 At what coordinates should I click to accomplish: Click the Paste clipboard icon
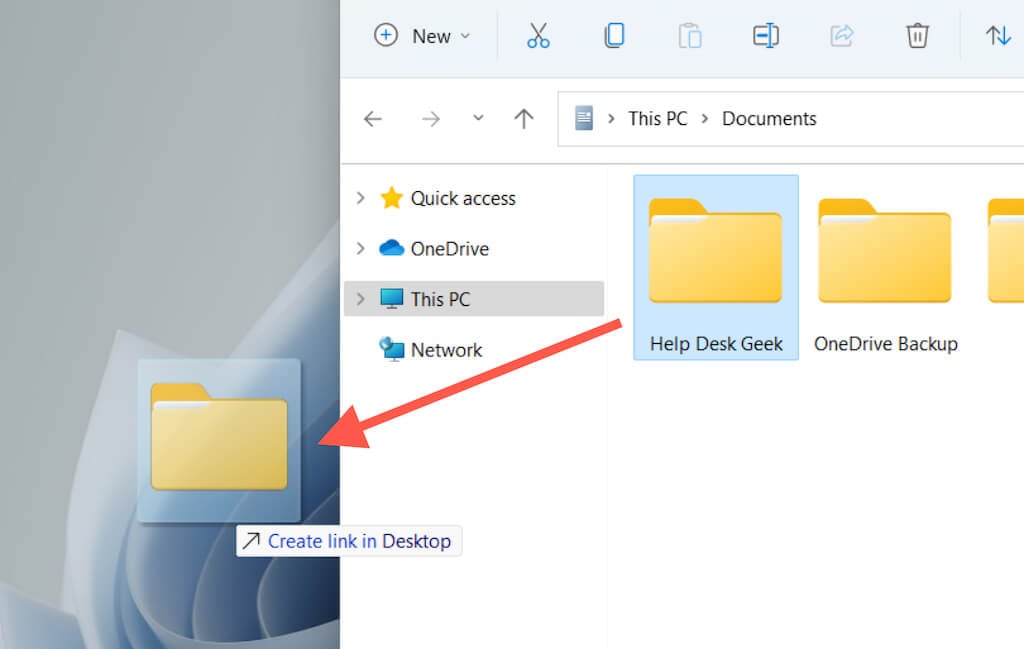coord(690,35)
